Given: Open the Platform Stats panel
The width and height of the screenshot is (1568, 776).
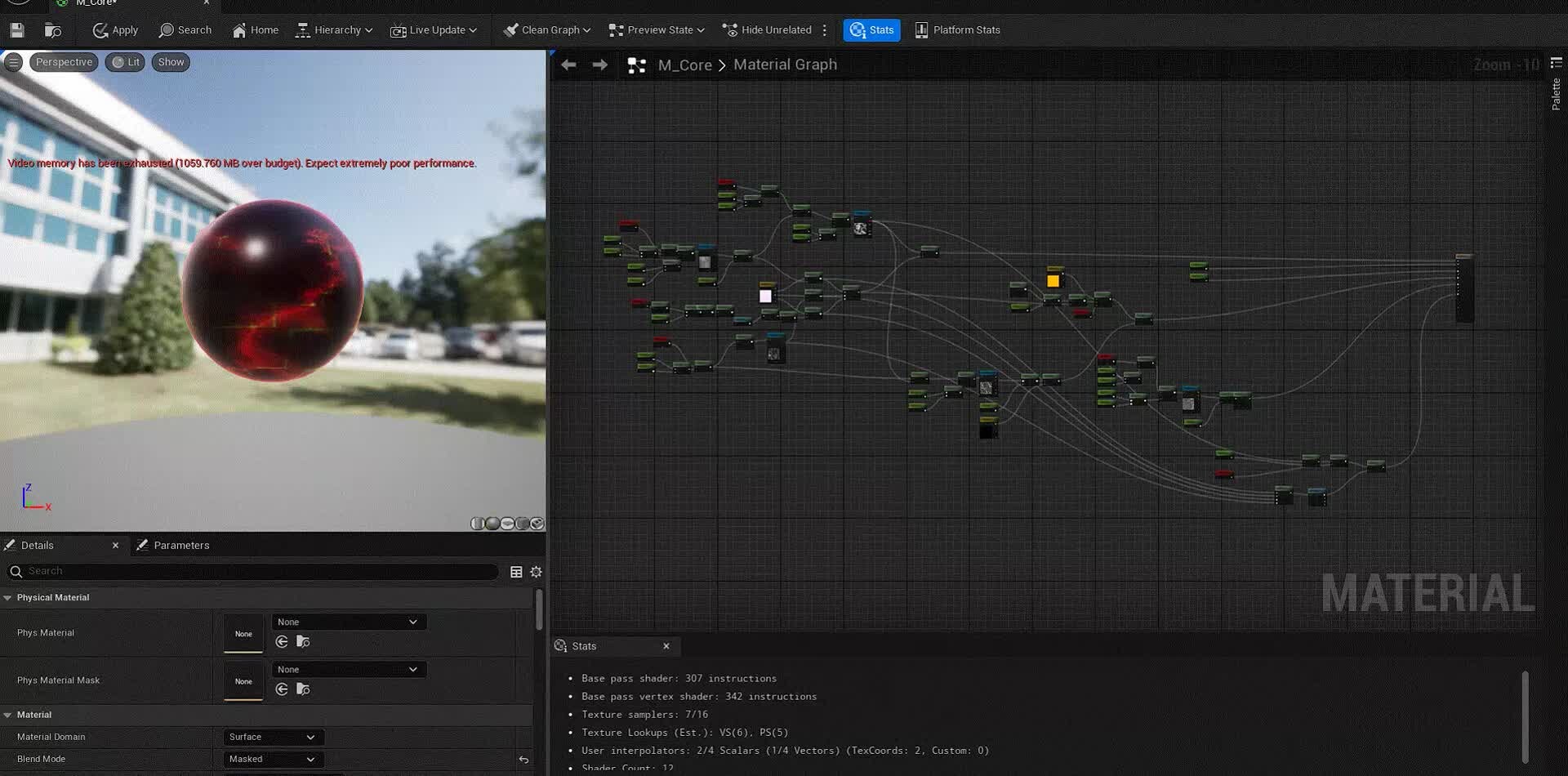Looking at the screenshot, I should 957,30.
